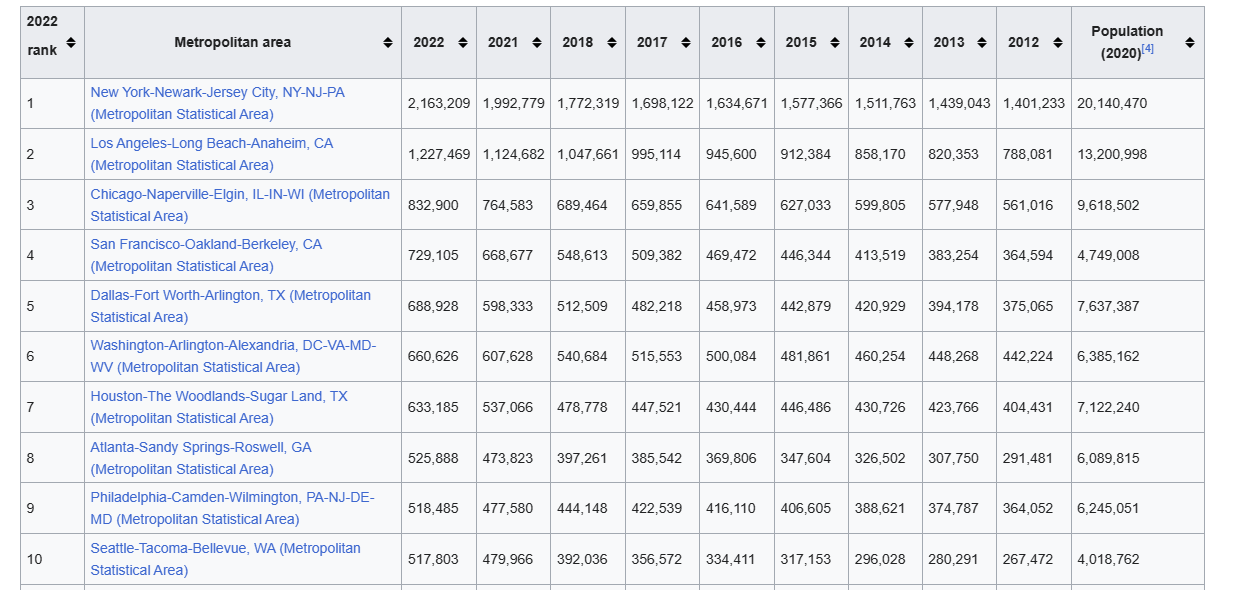1243x590 pixels.
Task: Sort the Population (2020) column arrows
Action: pos(1190,43)
